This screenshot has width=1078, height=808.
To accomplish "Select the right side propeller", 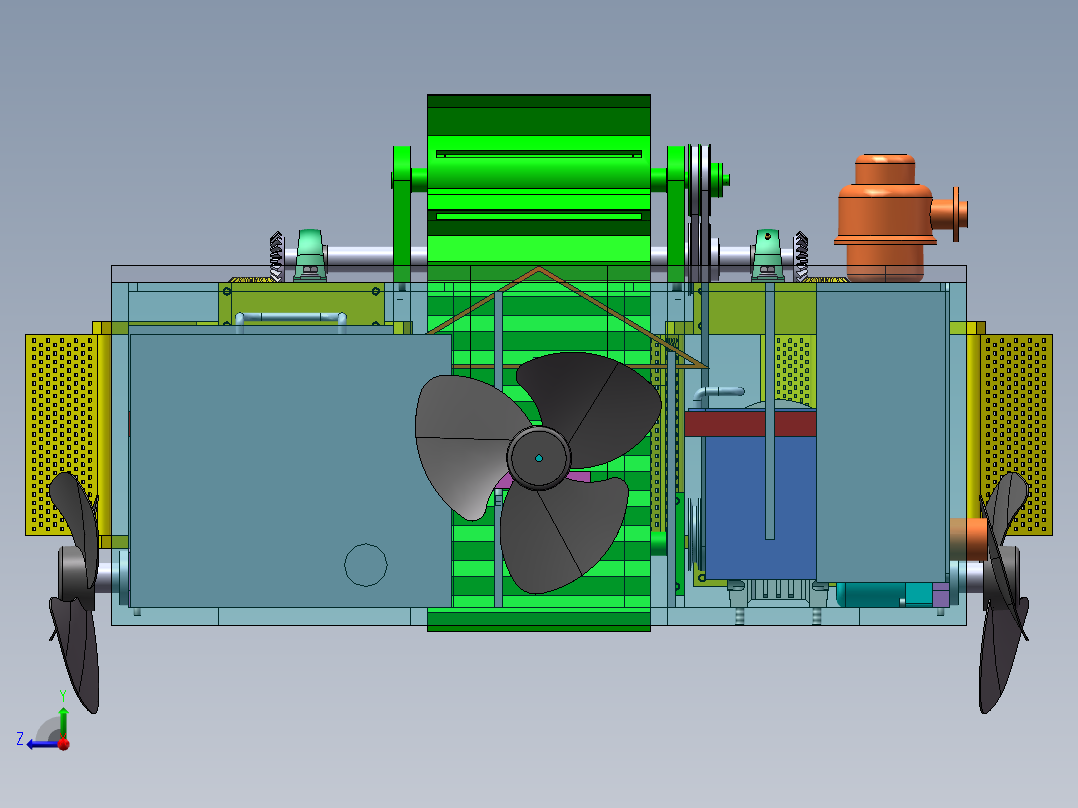I will pos(1004,591).
